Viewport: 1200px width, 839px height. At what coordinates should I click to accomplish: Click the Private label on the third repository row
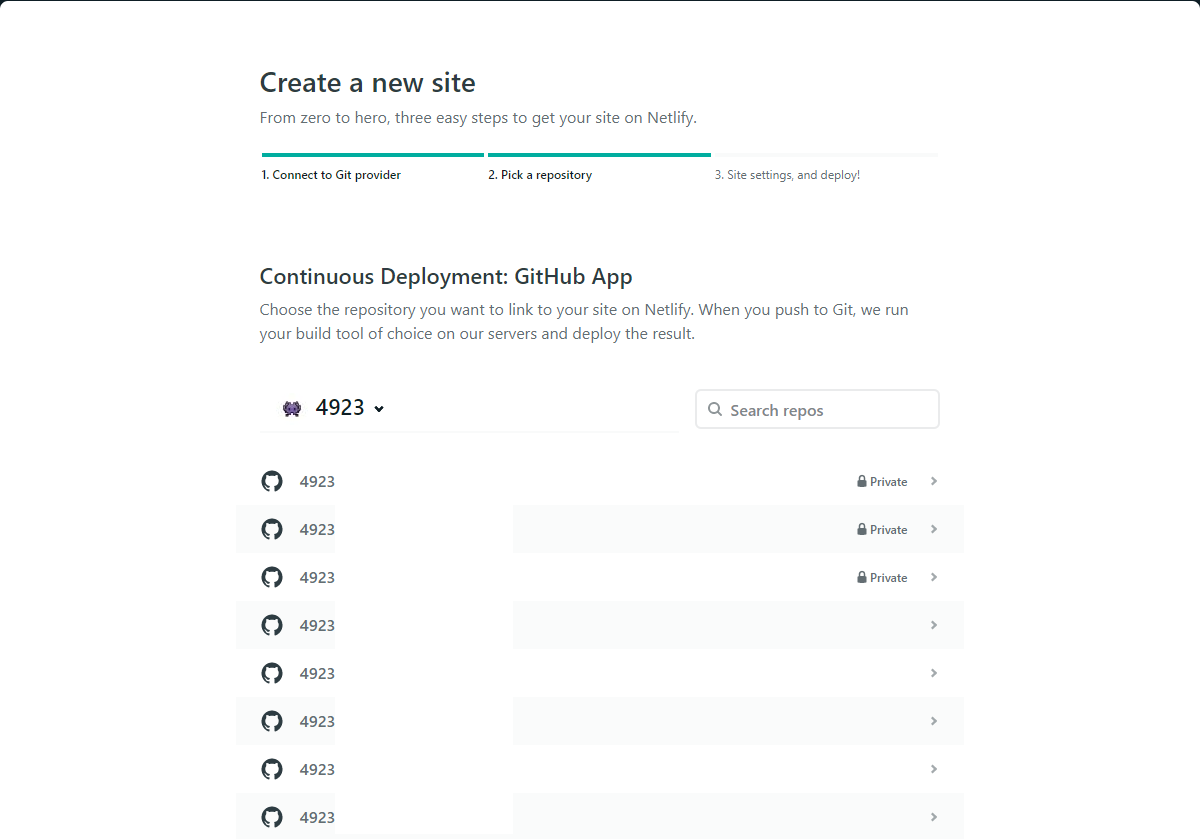888,577
